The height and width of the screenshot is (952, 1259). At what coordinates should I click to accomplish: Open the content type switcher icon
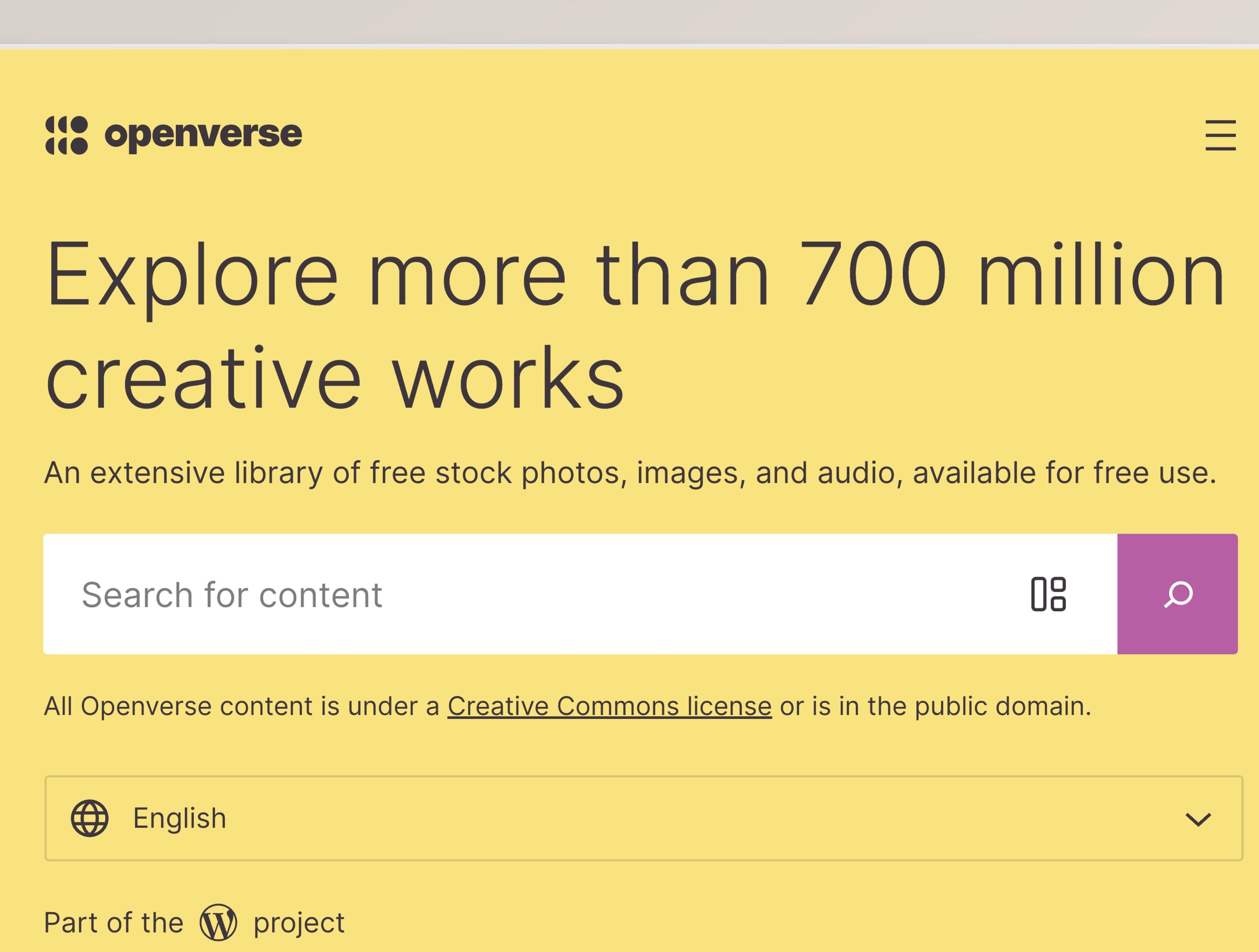click(1049, 594)
